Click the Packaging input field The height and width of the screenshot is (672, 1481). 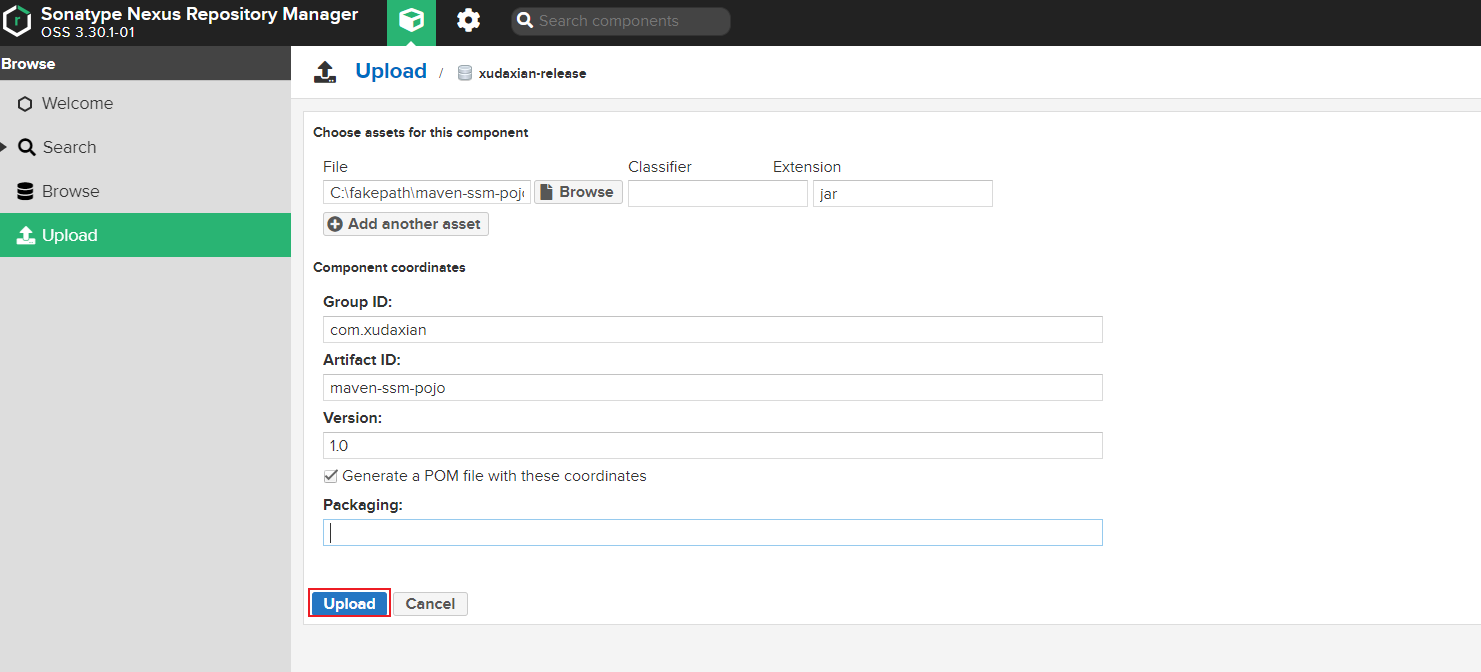click(713, 532)
